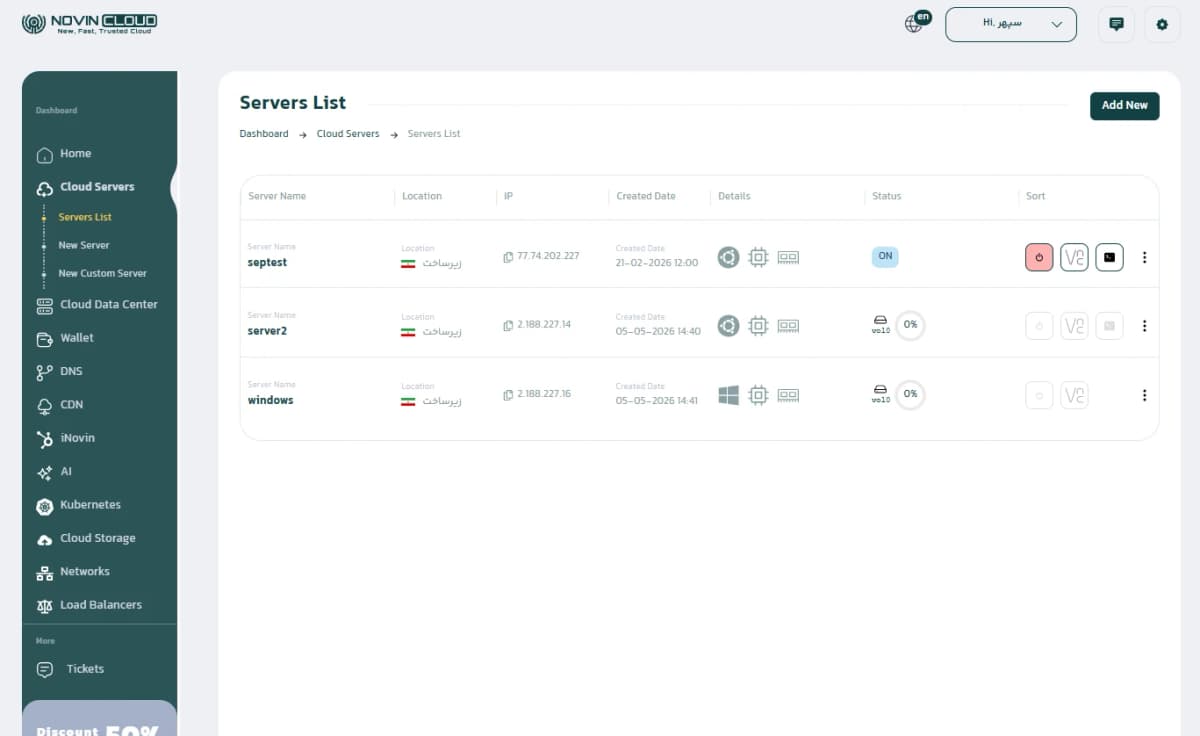Viewport: 1200px width, 736px height.
Task: Click the Add New button
Action: 1124,105
